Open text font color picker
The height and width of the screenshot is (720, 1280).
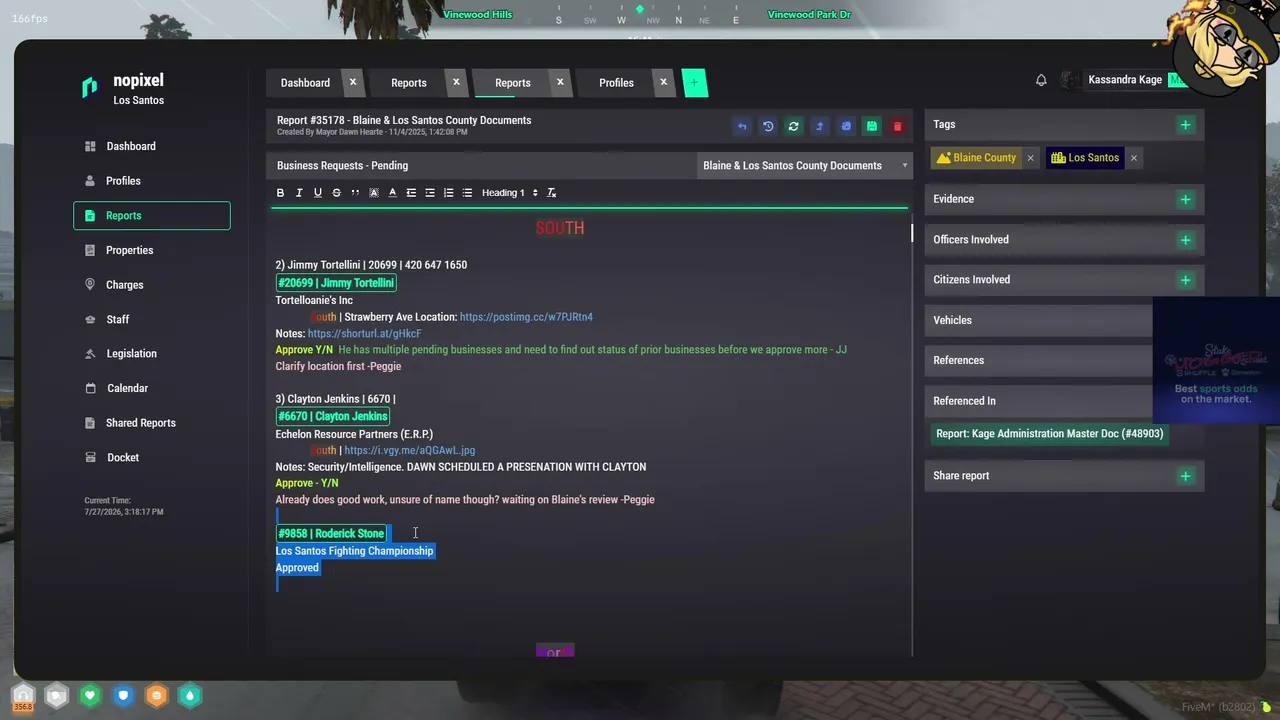pos(392,193)
